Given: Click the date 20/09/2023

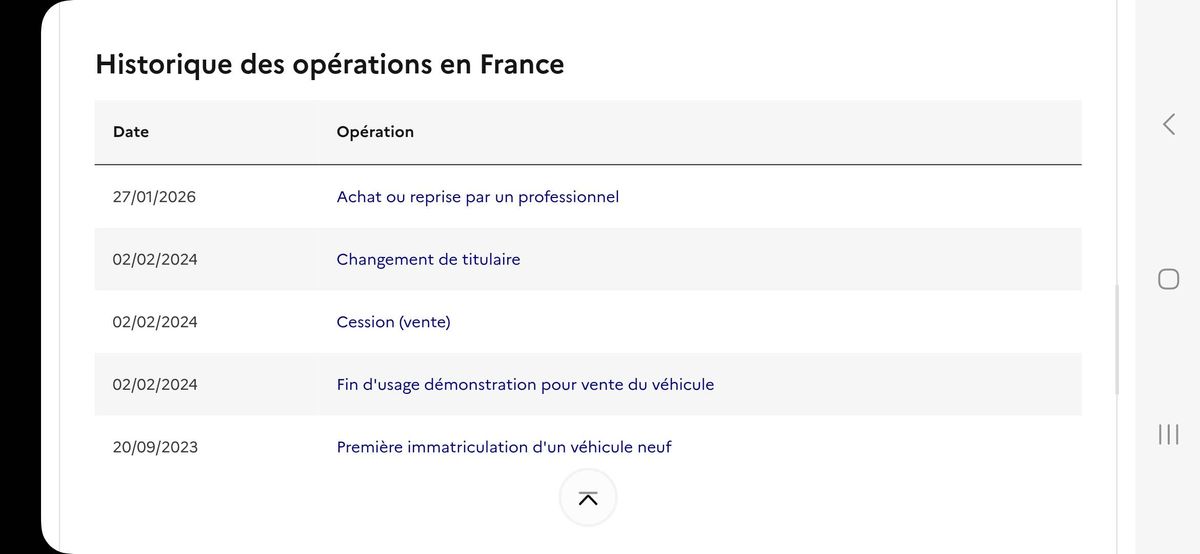Looking at the screenshot, I should [x=155, y=447].
